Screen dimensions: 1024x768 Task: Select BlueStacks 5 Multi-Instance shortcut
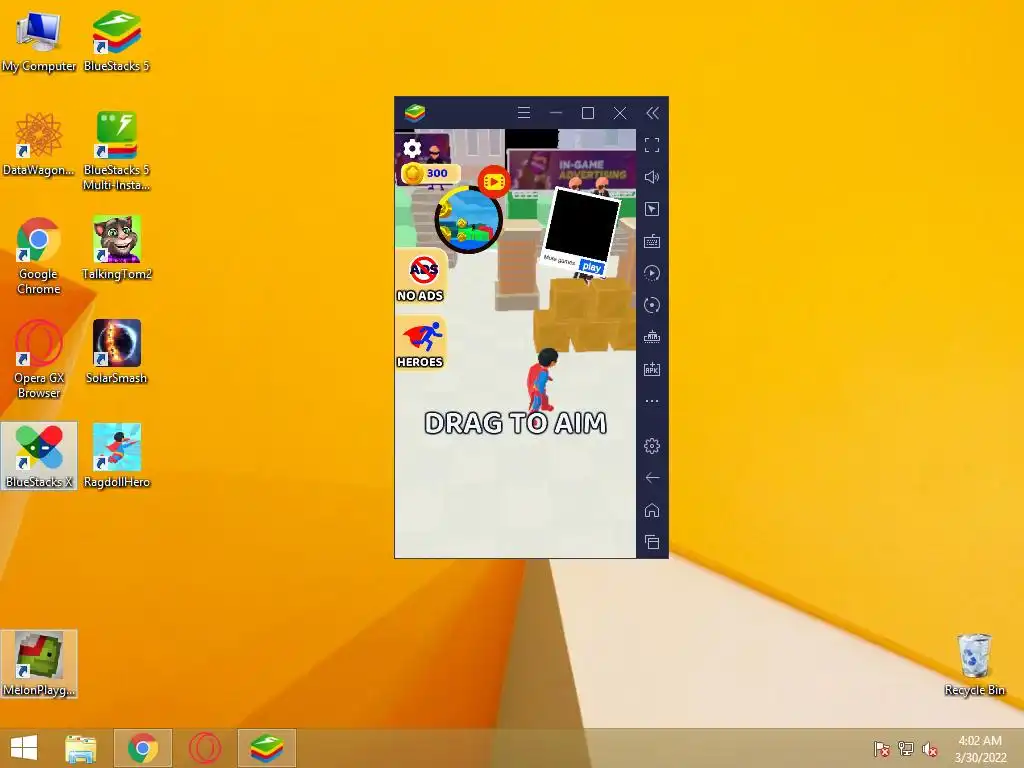116,152
